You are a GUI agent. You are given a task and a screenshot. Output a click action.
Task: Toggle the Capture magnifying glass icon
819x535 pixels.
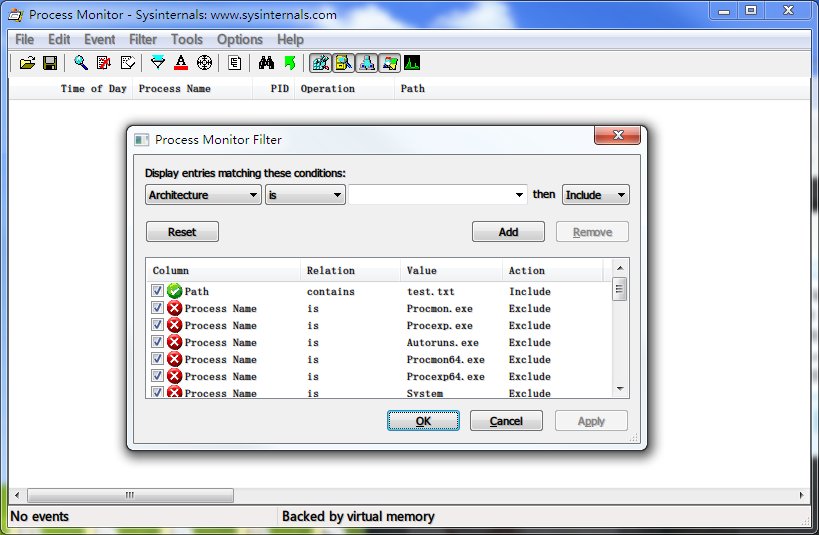pyautogui.click(x=80, y=63)
